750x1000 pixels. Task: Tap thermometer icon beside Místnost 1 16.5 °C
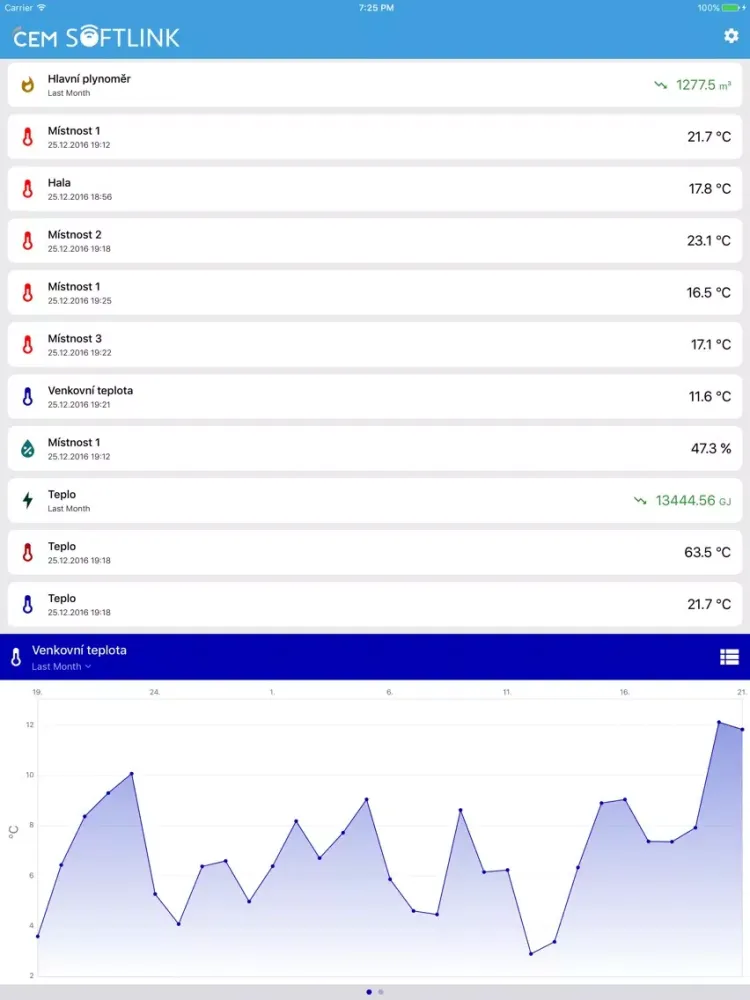pyautogui.click(x=27, y=293)
